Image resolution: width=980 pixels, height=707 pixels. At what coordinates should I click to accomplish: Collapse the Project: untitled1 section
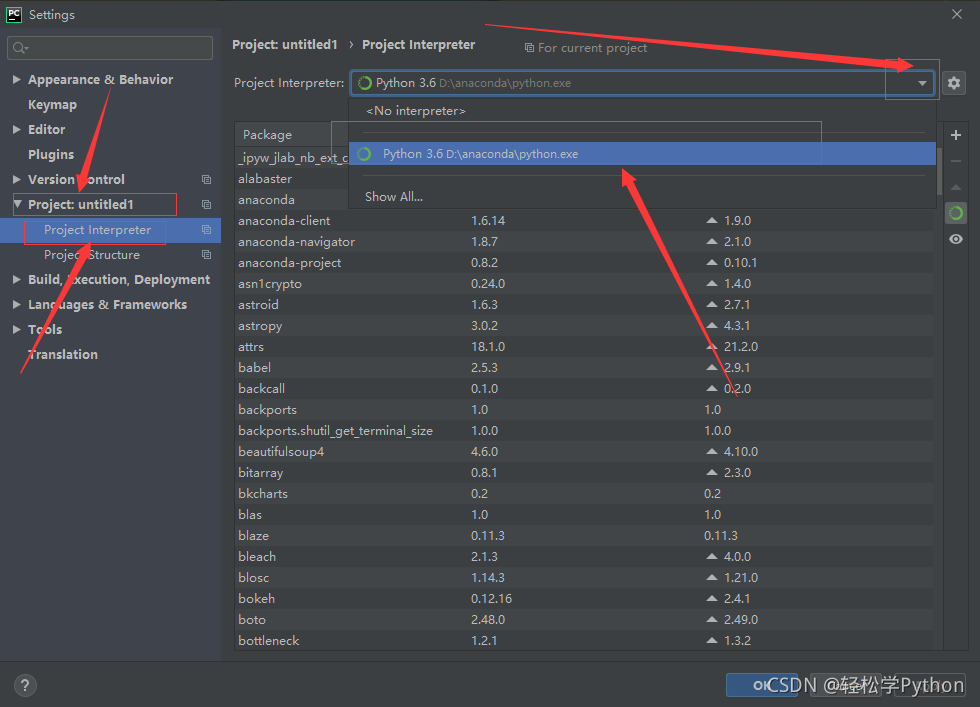pyautogui.click(x=18, y=204)
